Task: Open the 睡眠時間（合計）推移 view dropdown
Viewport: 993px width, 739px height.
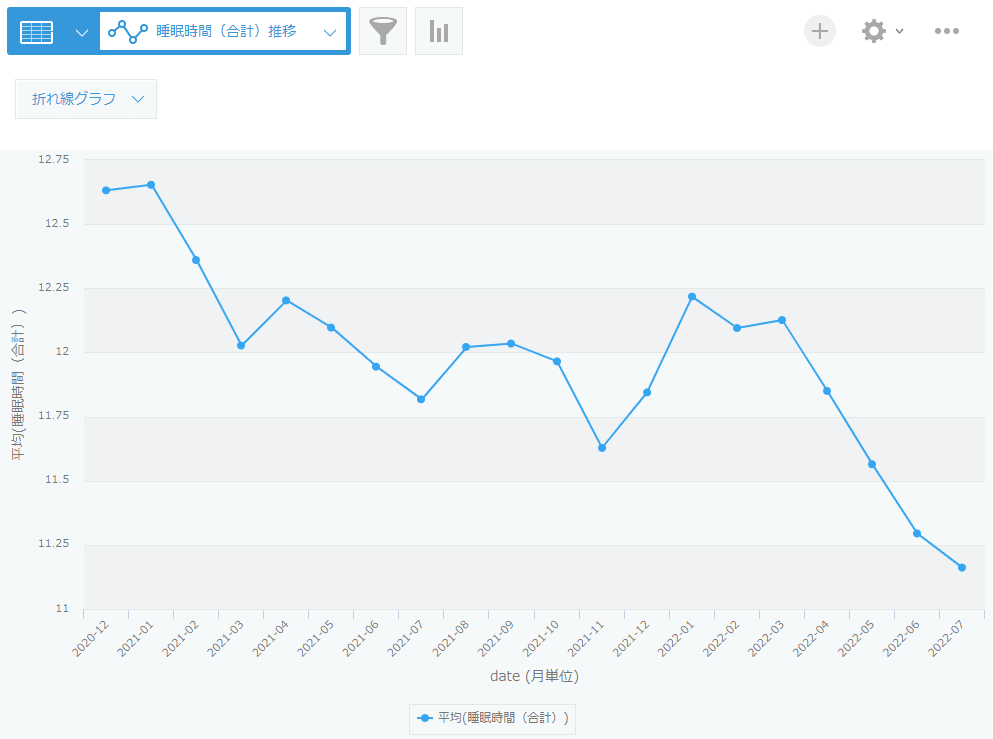Action: pos(223,31)
